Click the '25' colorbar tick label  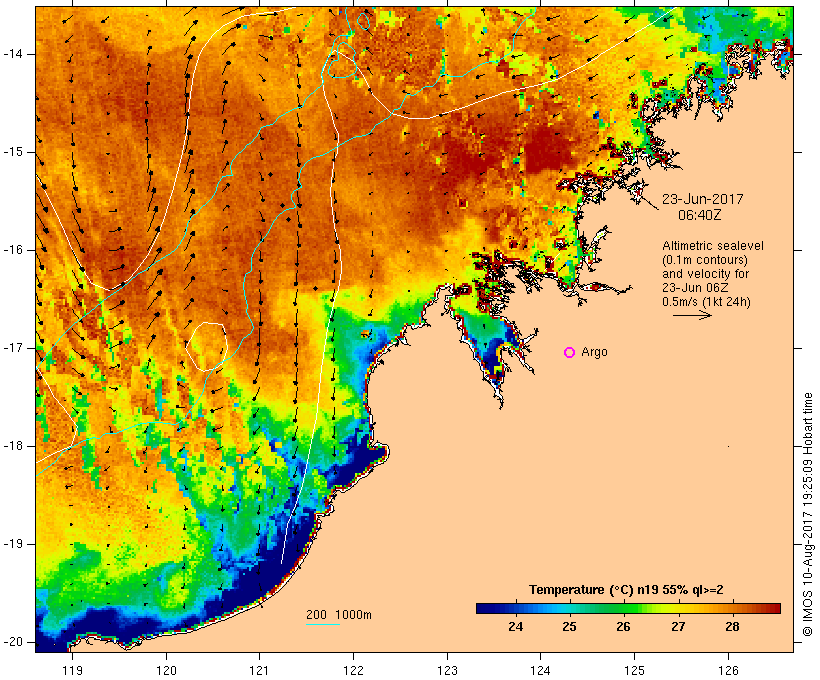(570, 626)
